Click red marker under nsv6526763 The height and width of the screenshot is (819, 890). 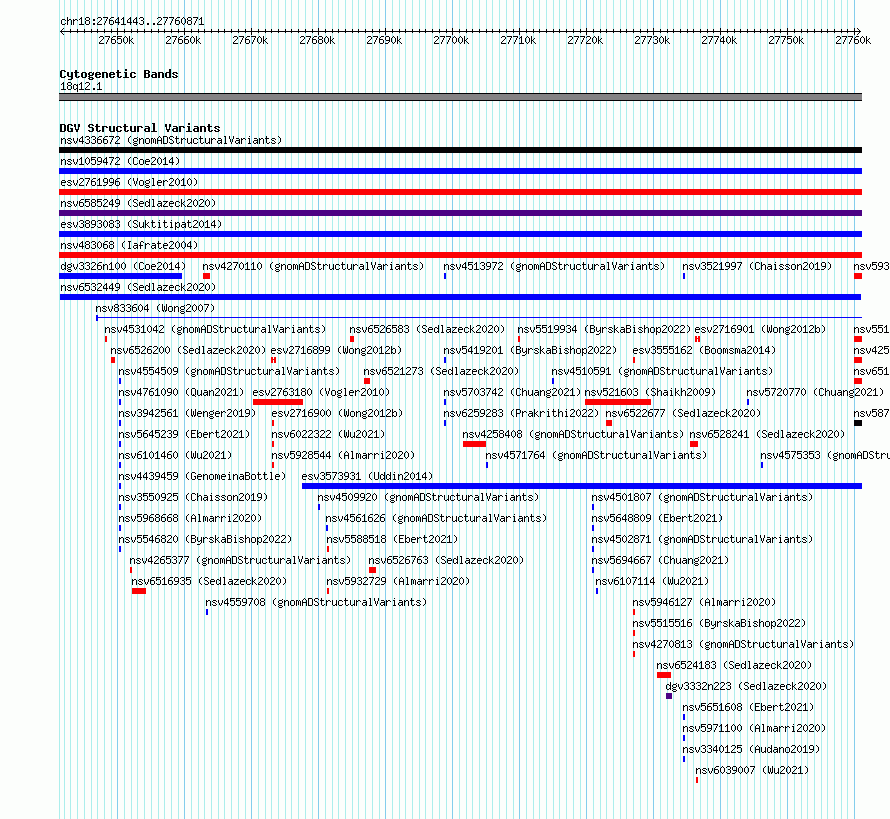tap(372, 570)
